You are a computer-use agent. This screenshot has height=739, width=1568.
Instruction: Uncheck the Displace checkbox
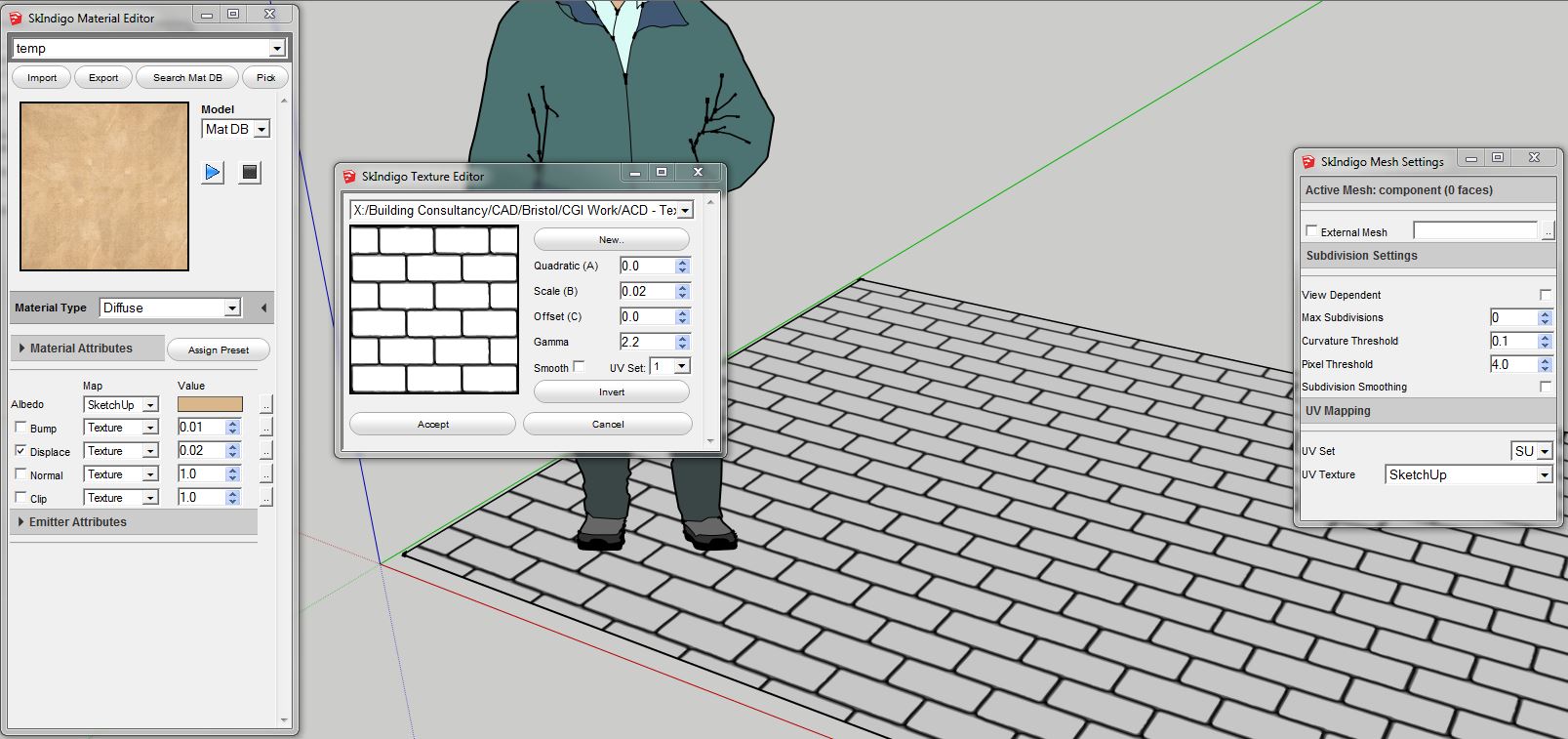[21, 451]
